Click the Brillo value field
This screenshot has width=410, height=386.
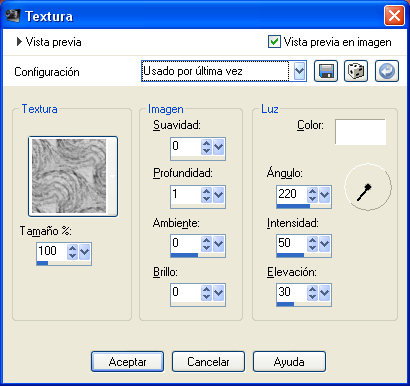[185, 293]
